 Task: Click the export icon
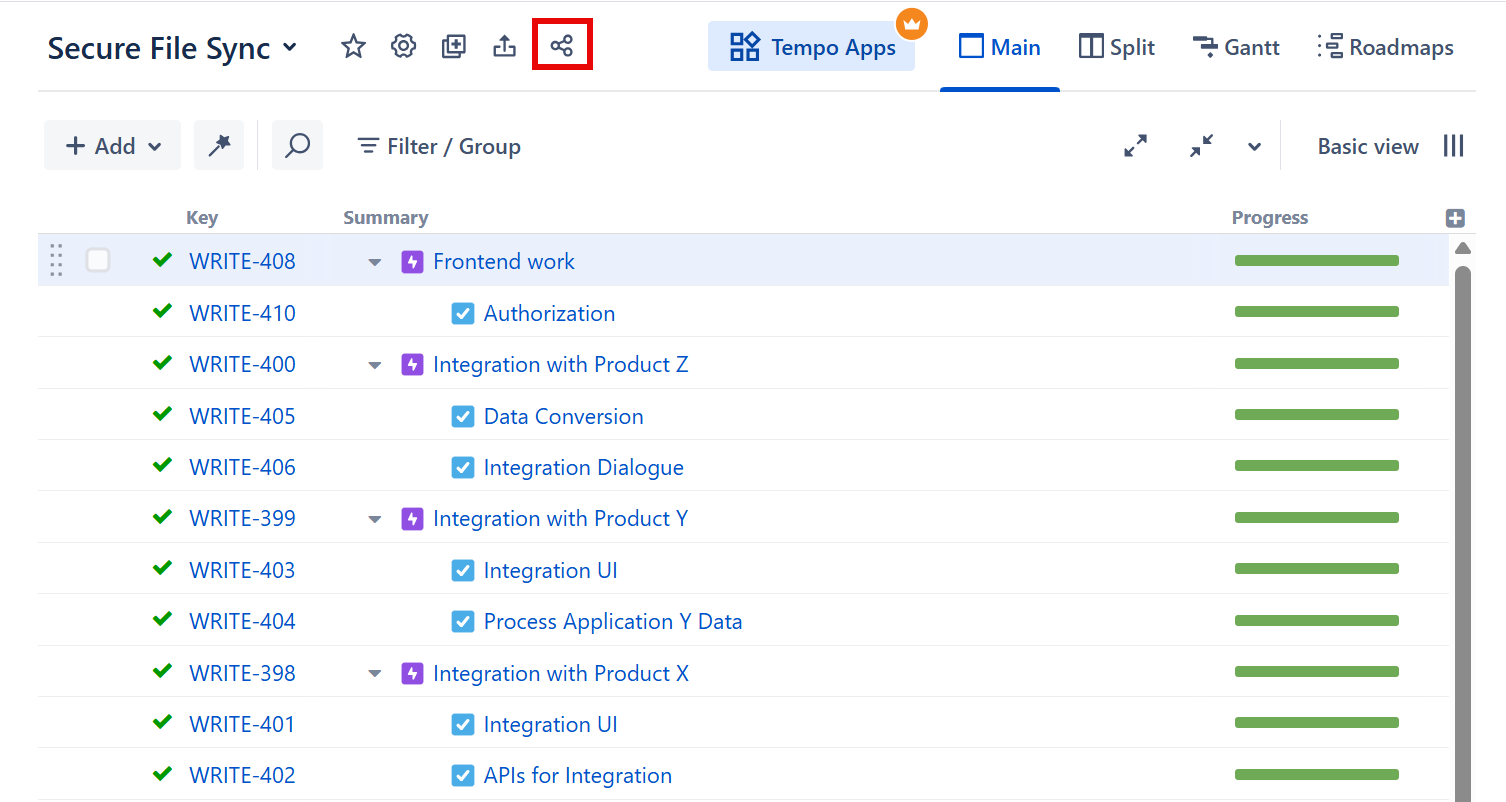[x=505, y=46]
